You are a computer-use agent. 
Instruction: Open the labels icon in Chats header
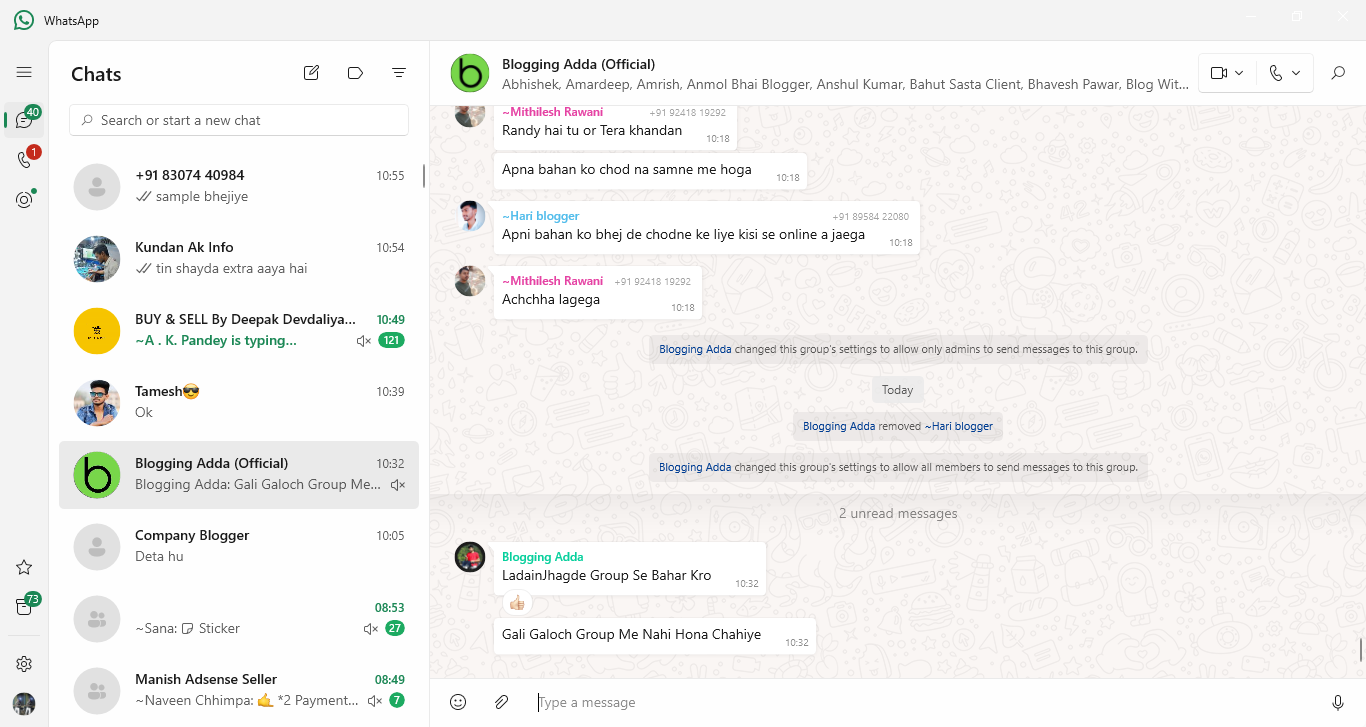click(355, 73)
